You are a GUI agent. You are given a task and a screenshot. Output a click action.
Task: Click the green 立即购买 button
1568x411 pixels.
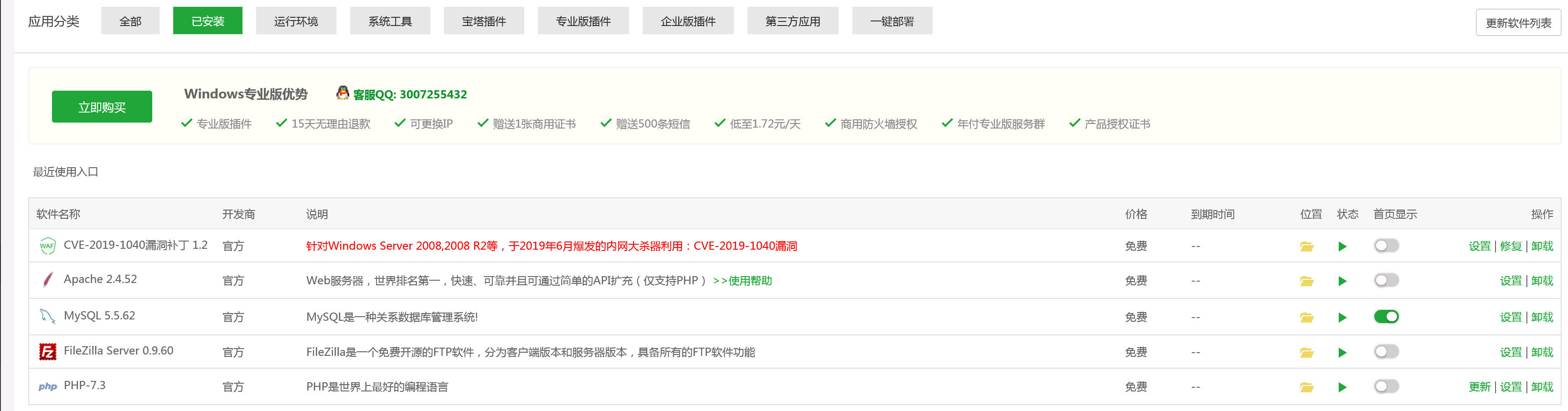[102, 107]
